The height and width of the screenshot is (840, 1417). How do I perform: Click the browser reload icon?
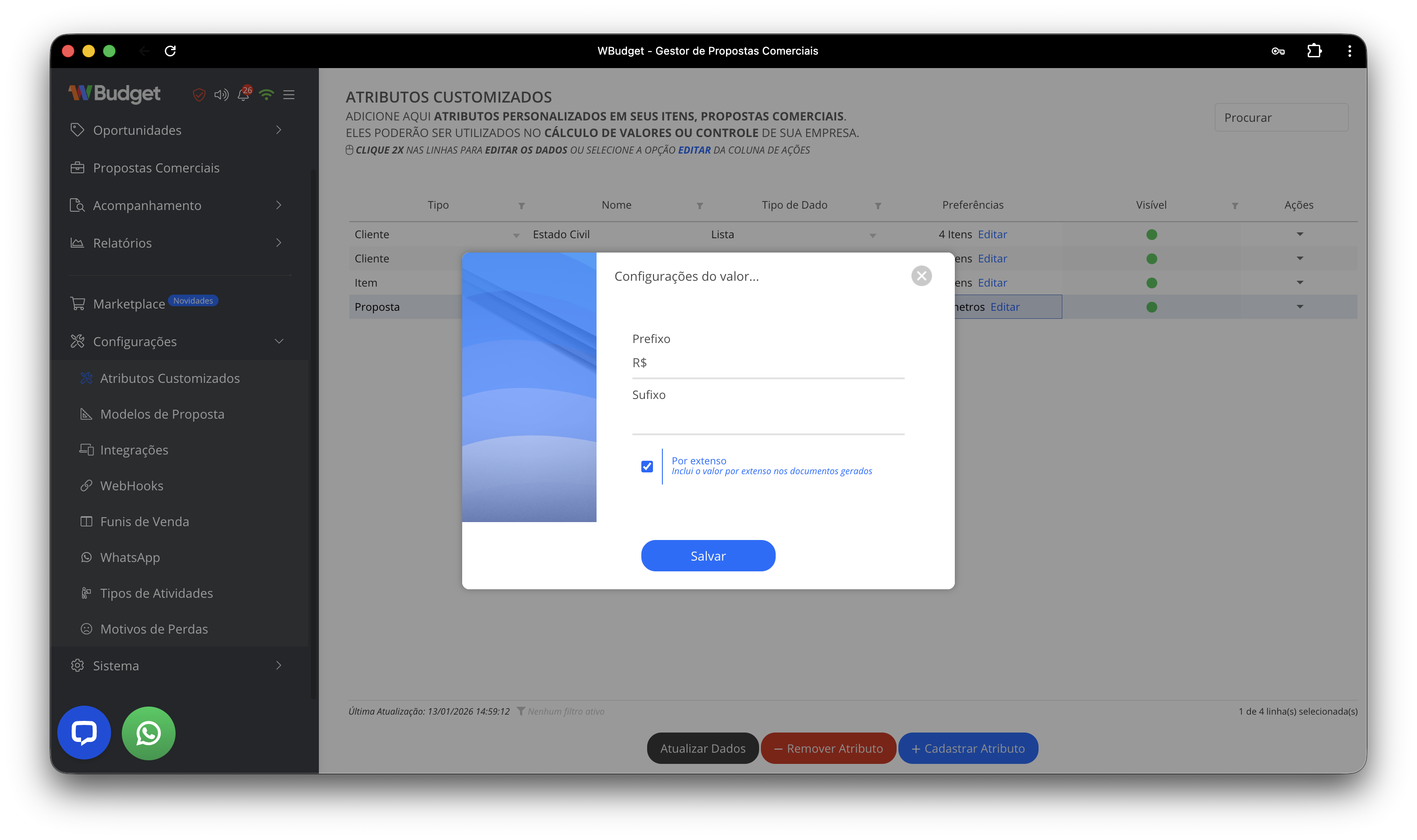click(x=170, y=51)
